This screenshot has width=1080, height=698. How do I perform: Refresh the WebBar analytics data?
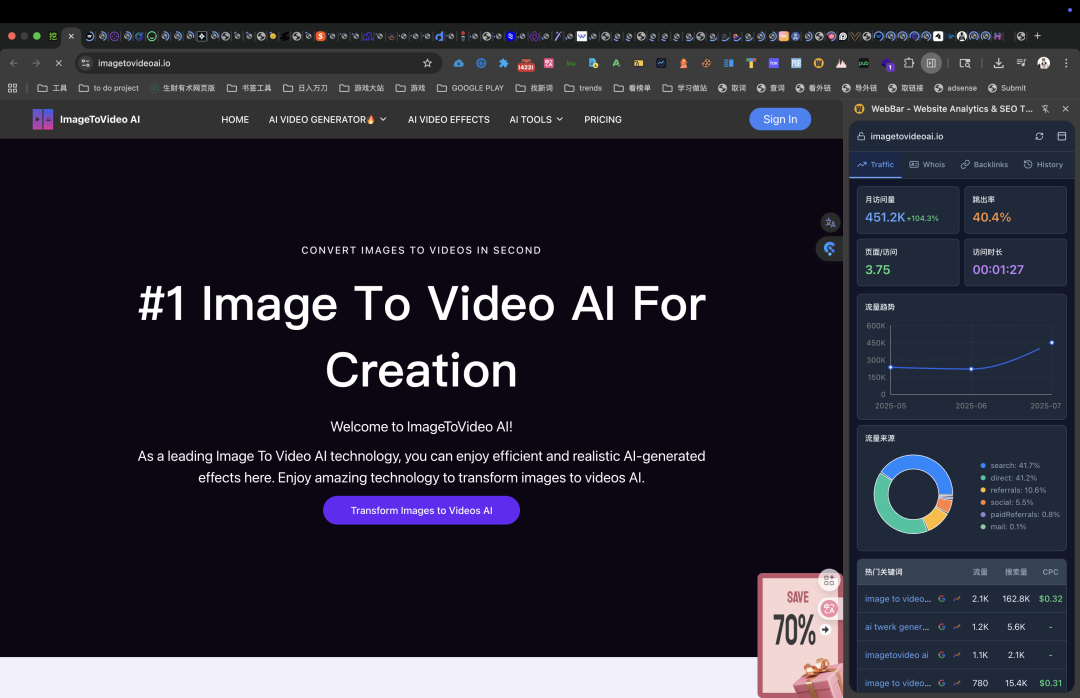click(x=1039, y=136)
